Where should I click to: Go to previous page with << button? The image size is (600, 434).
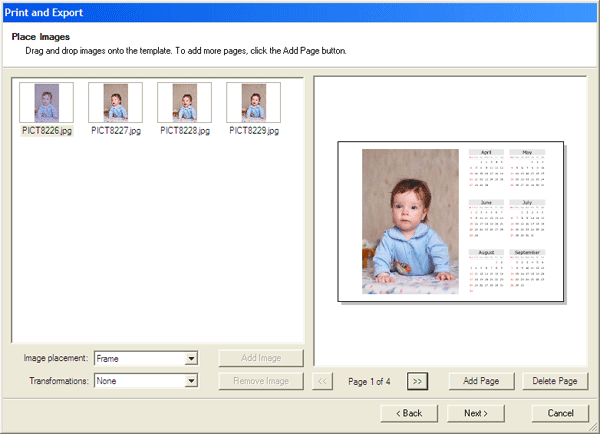pos(322,381)
